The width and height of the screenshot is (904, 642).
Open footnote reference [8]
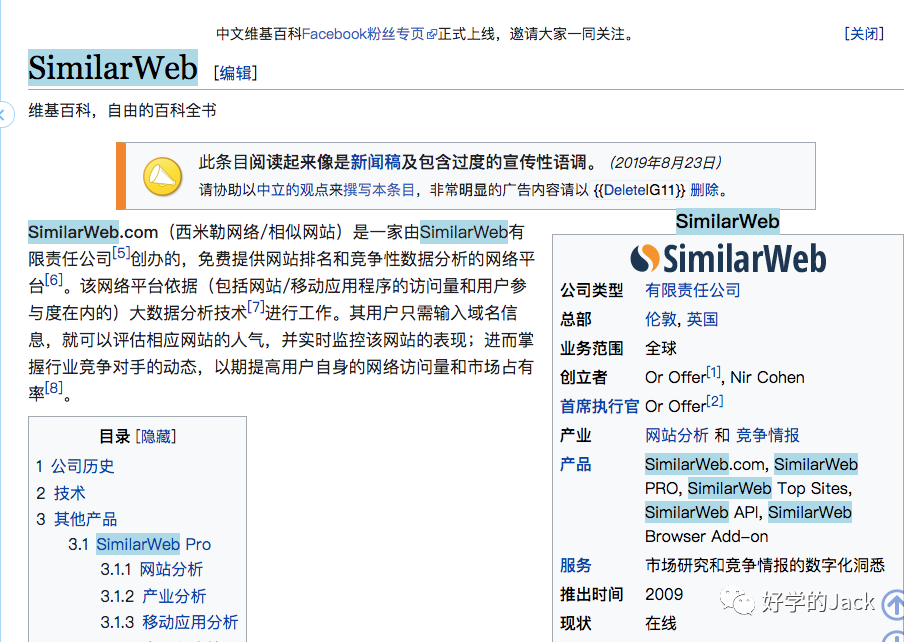click(x=54, y=387)
